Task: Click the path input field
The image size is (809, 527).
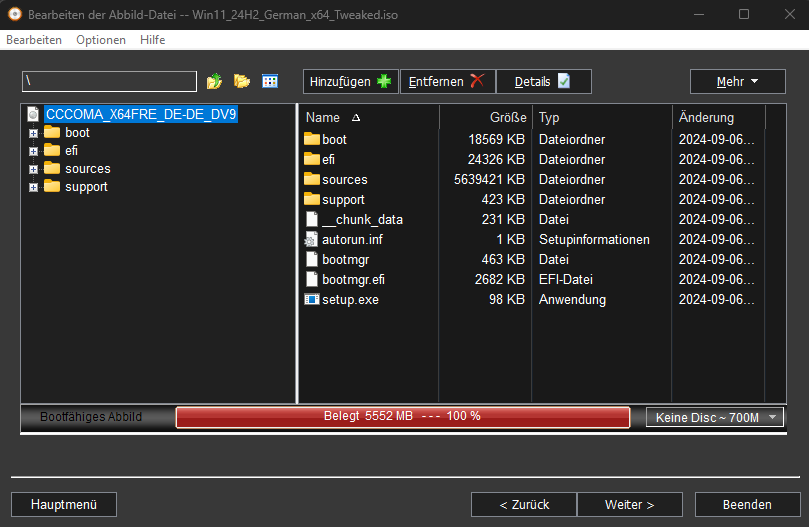Action: click(x=109, y=82)
